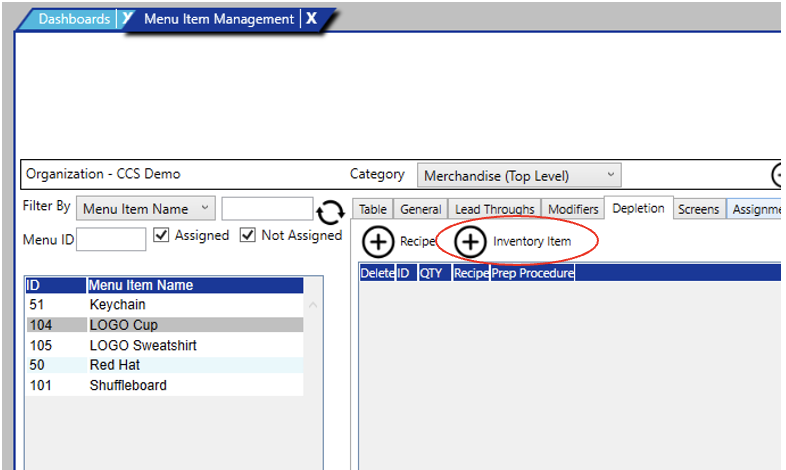Image resolution: width=786 pixels, height=470 pixels.
Task: Close the Menu Item Management tab
Action: [312, 19]
